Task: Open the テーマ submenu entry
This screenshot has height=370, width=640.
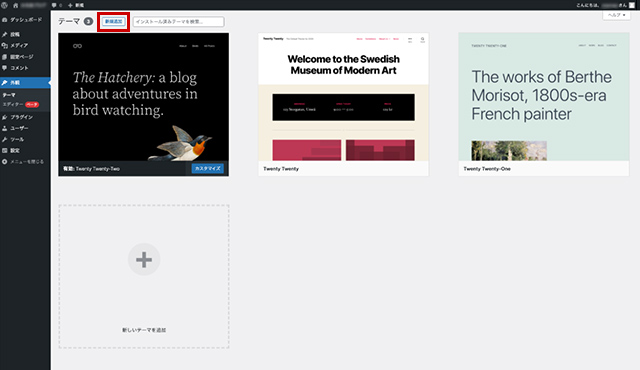Action: (9, 95)
